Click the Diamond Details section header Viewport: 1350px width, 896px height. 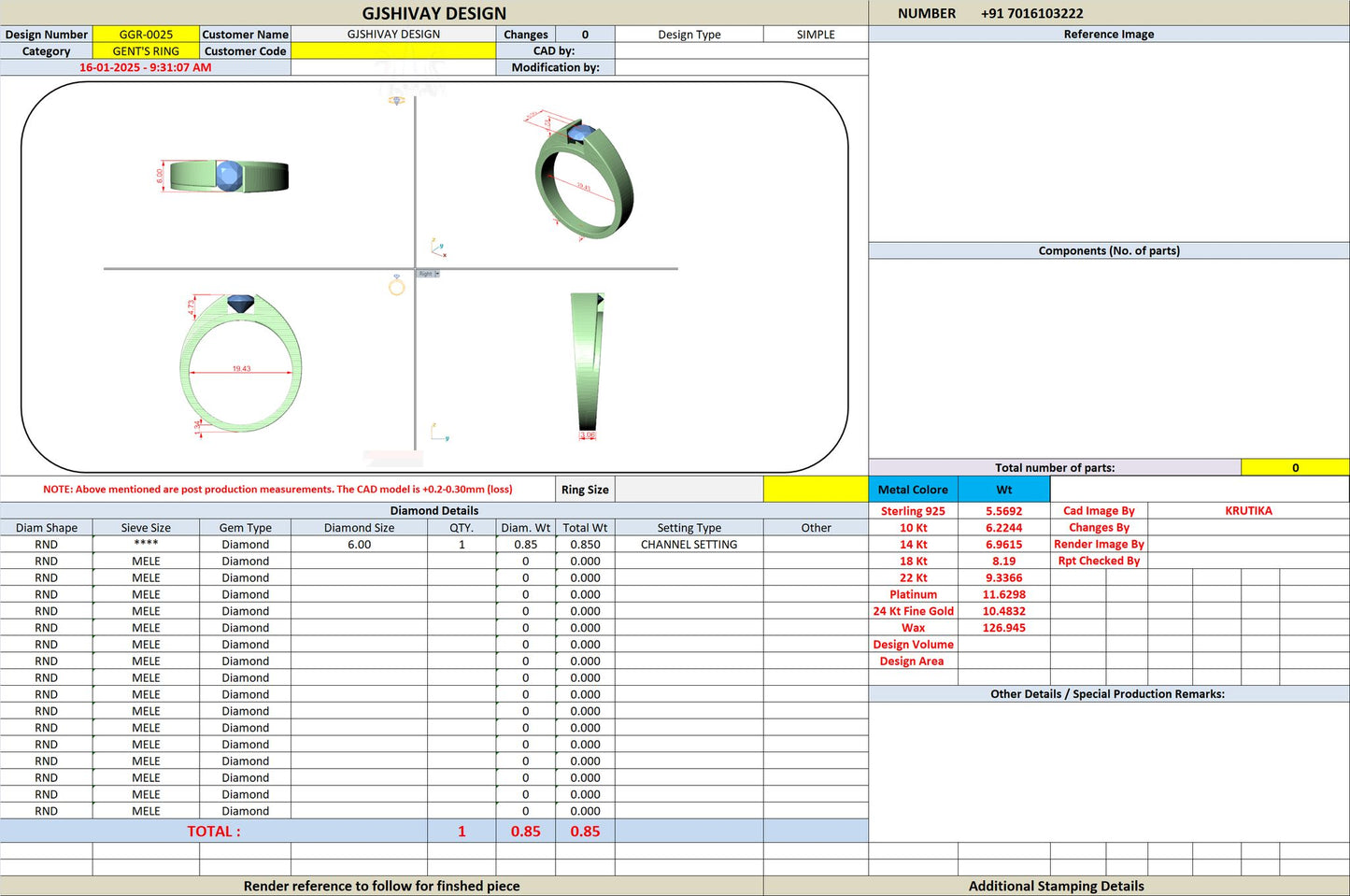pos(434,511)
